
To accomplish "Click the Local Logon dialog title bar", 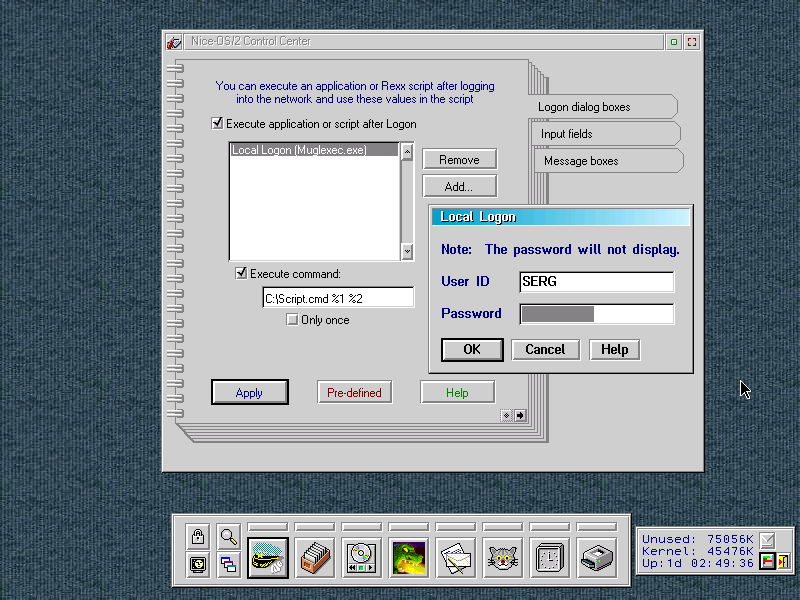I will pos(561,217).
